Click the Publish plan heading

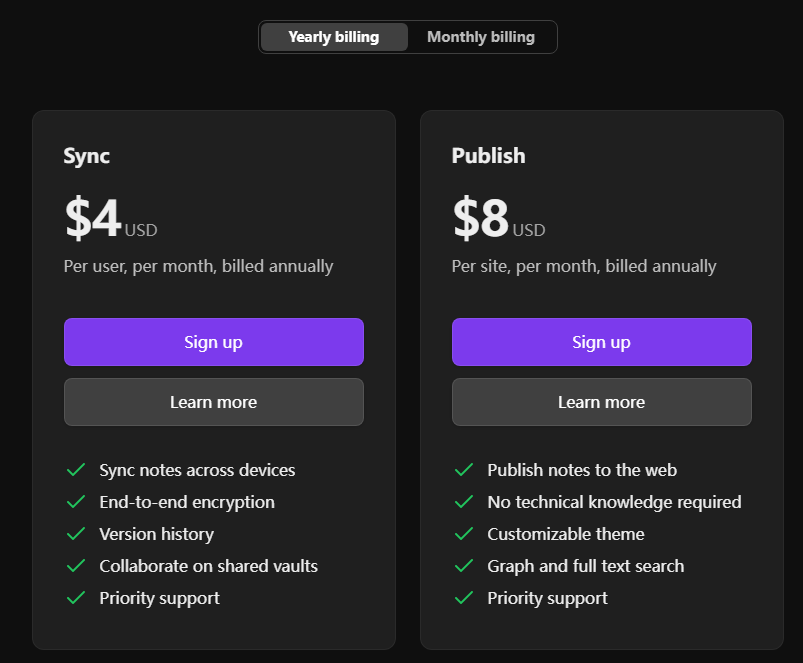489,156
